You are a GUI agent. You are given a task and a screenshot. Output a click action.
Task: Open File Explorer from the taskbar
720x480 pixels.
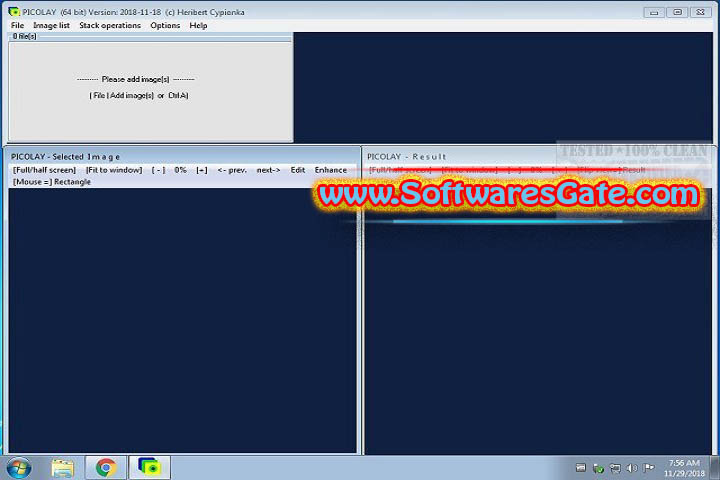62,468
